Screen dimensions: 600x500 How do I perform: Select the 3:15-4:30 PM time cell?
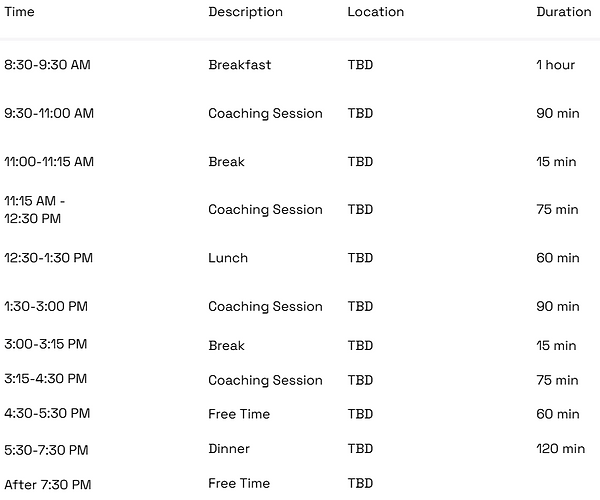46,380
